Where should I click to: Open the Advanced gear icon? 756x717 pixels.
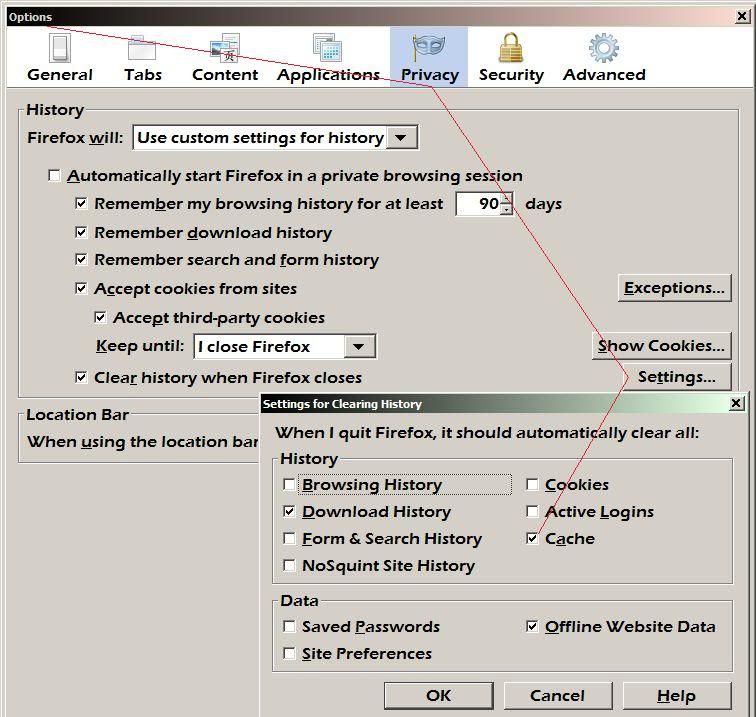(x=604, y=48)
